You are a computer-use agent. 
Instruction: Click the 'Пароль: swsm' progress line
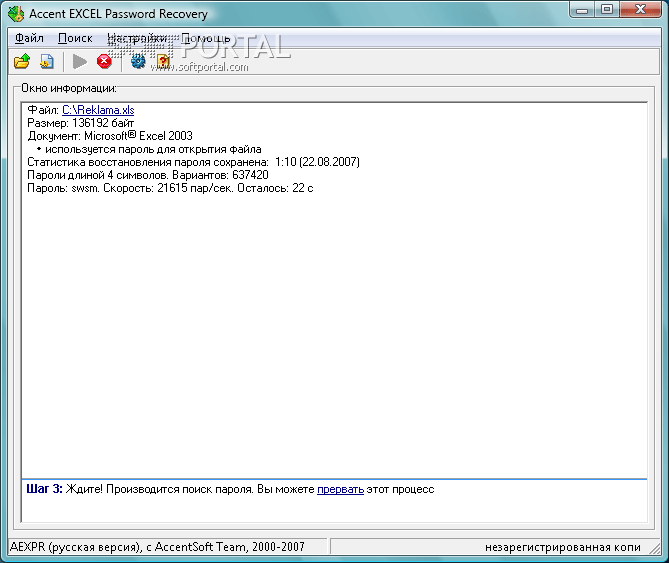(170, 188)
